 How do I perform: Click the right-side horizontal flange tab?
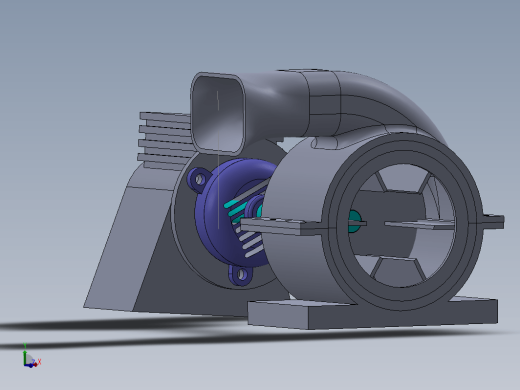click(494, 222)
